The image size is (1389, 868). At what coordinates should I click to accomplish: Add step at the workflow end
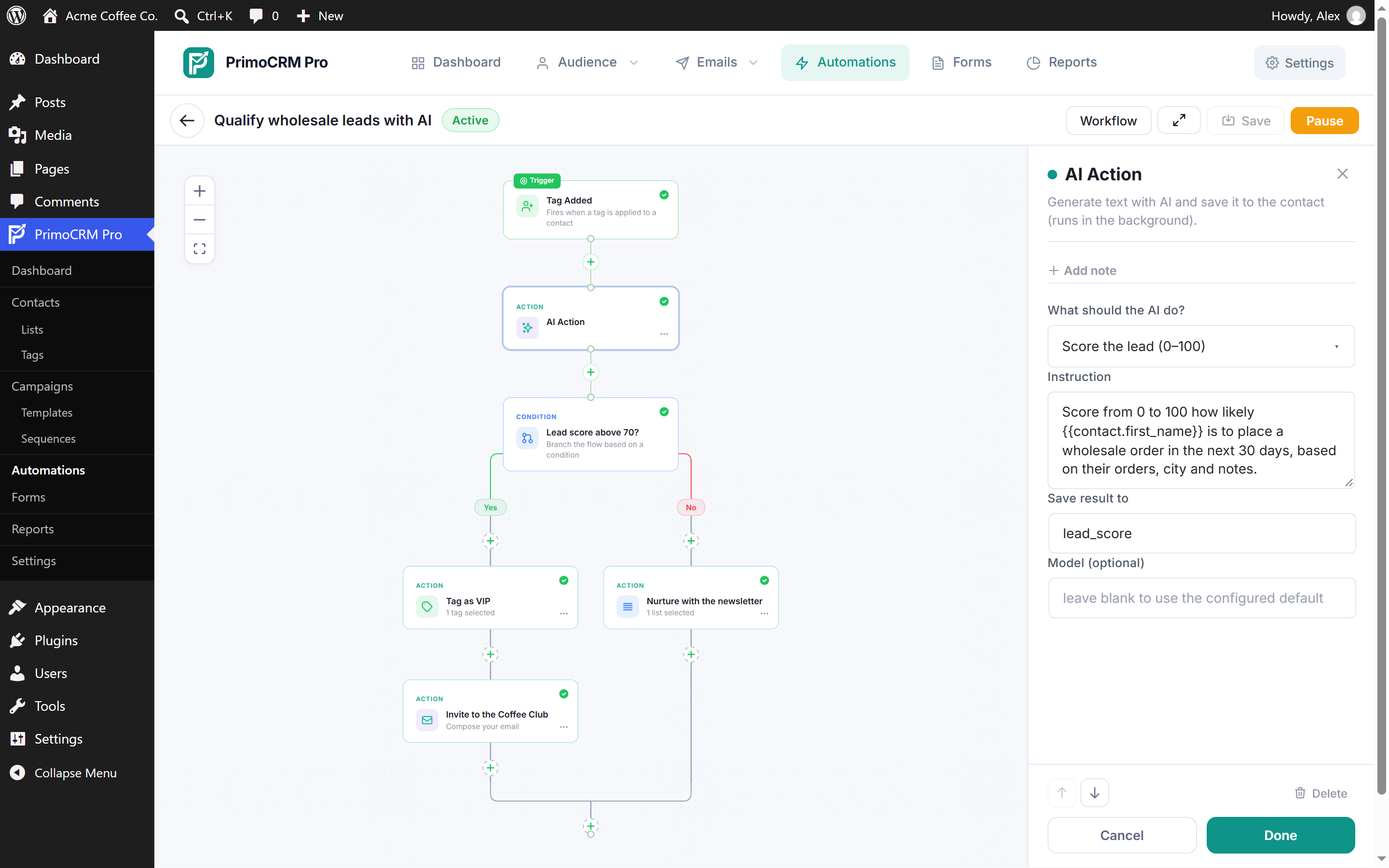[x=590, y=826]
